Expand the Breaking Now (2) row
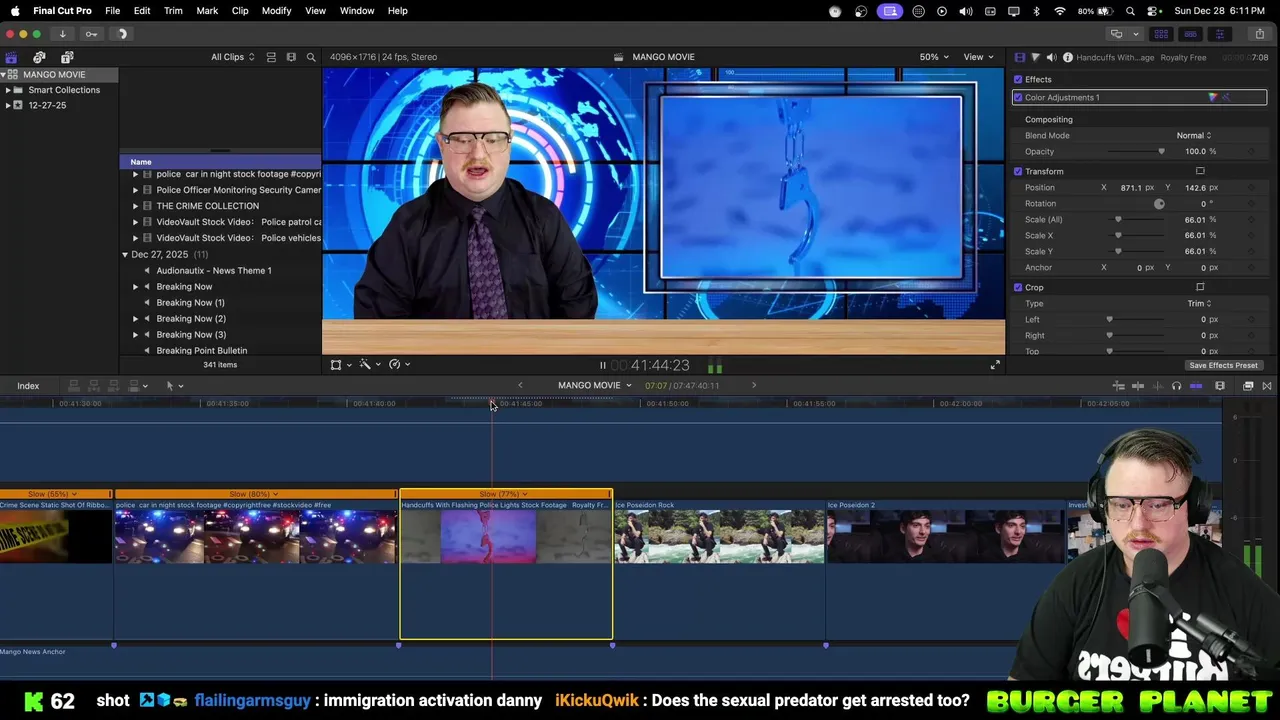The width and height of the screenshot is (1280, 720). [x=135, y=319]
